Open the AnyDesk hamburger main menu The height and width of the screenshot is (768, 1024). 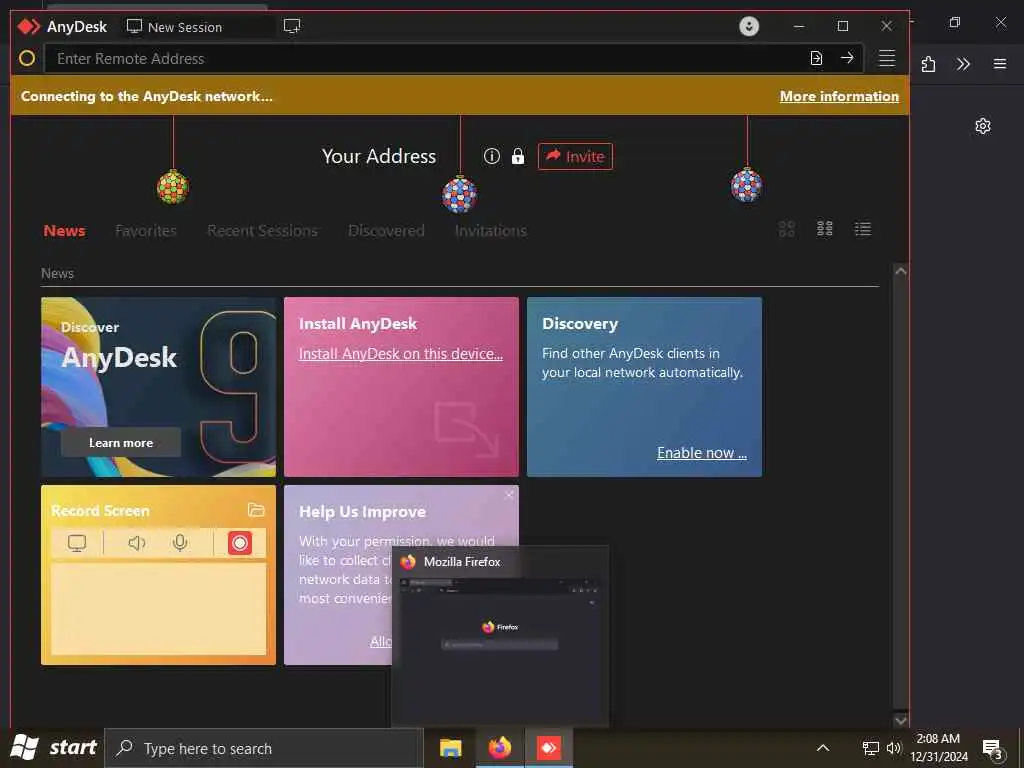point(887,58)
